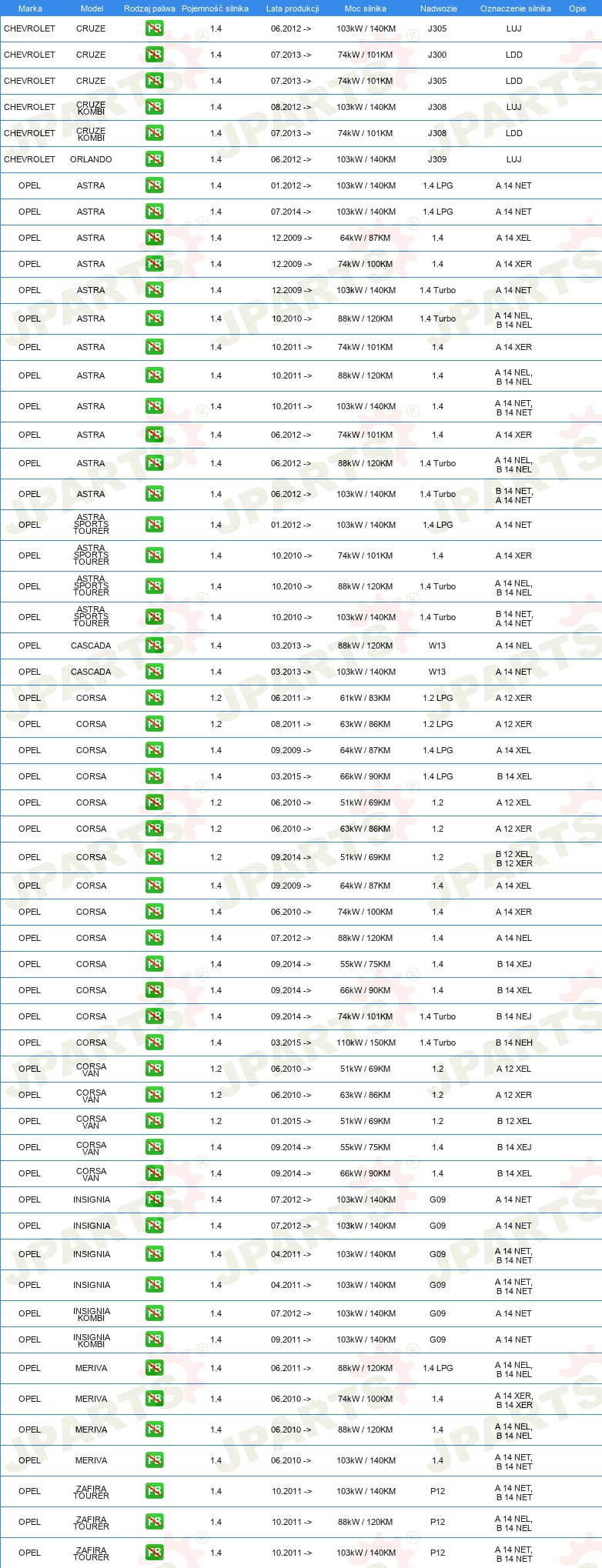
Task: Click fuel icon in Astra Sports Tourer 1.4 LPG row
Action: coord(154,525)
